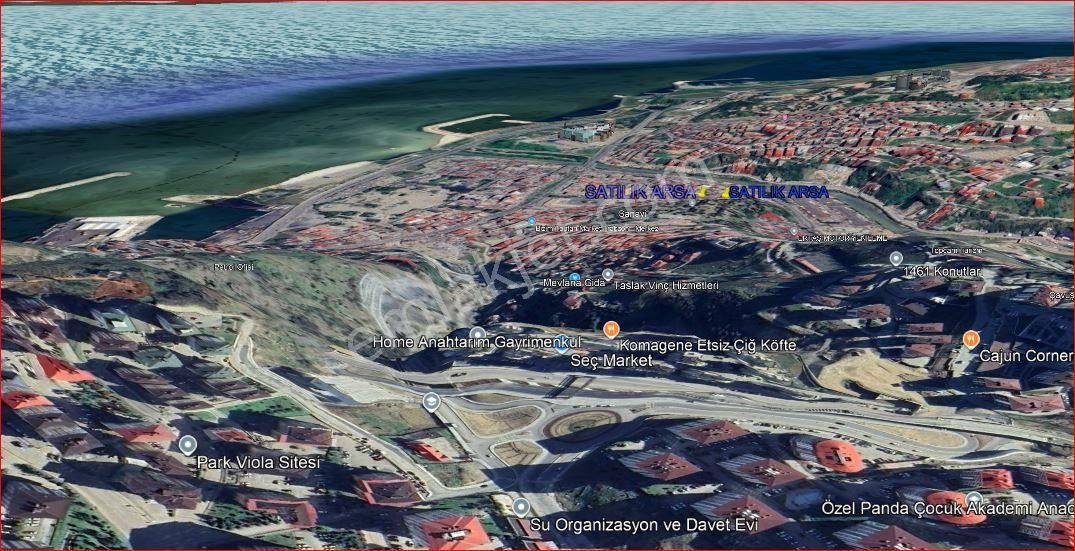Open the Home Anahtarım Gayrimenkul pin
This screenshot has height=551, width=1075.
click(477, 334)
